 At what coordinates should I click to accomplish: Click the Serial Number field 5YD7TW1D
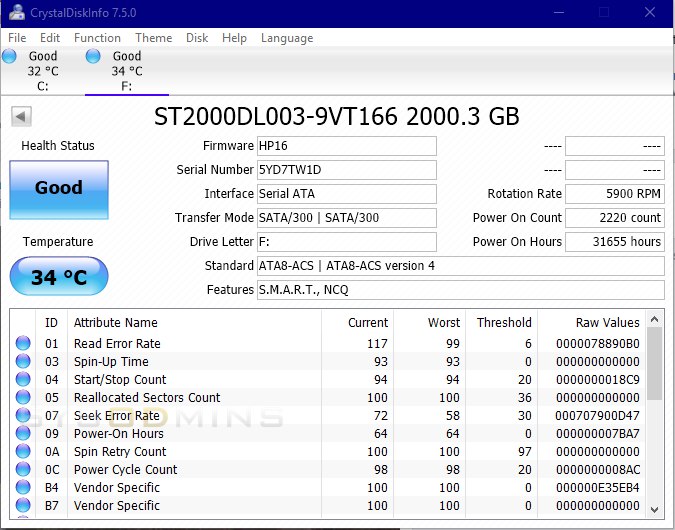coord(347,170)
